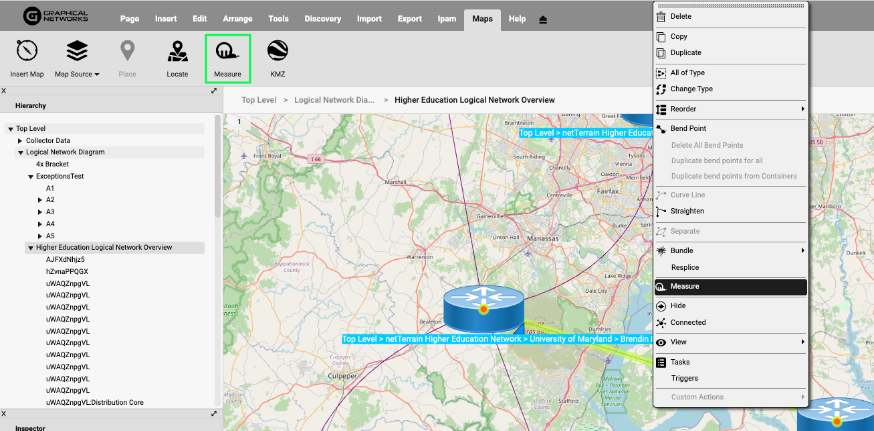Click the KMZ globe icon
The width and height of the screenshot is (874, 431).
pos(278,51)
